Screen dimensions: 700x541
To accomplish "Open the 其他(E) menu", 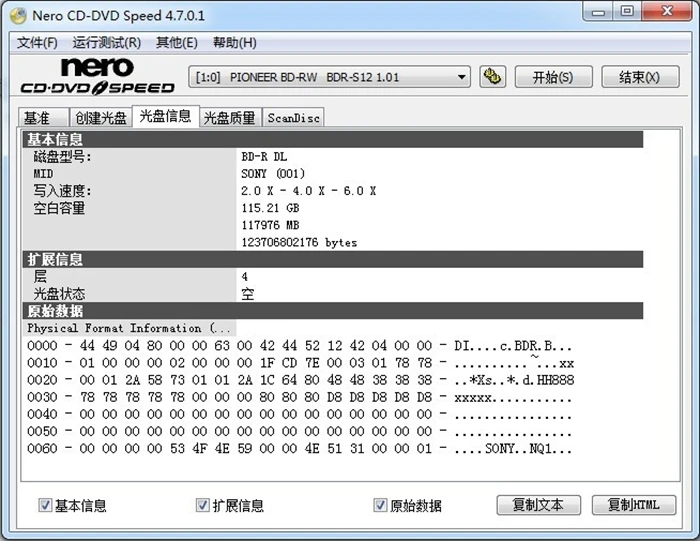I will pyautogui.click(x=177, y=43).
